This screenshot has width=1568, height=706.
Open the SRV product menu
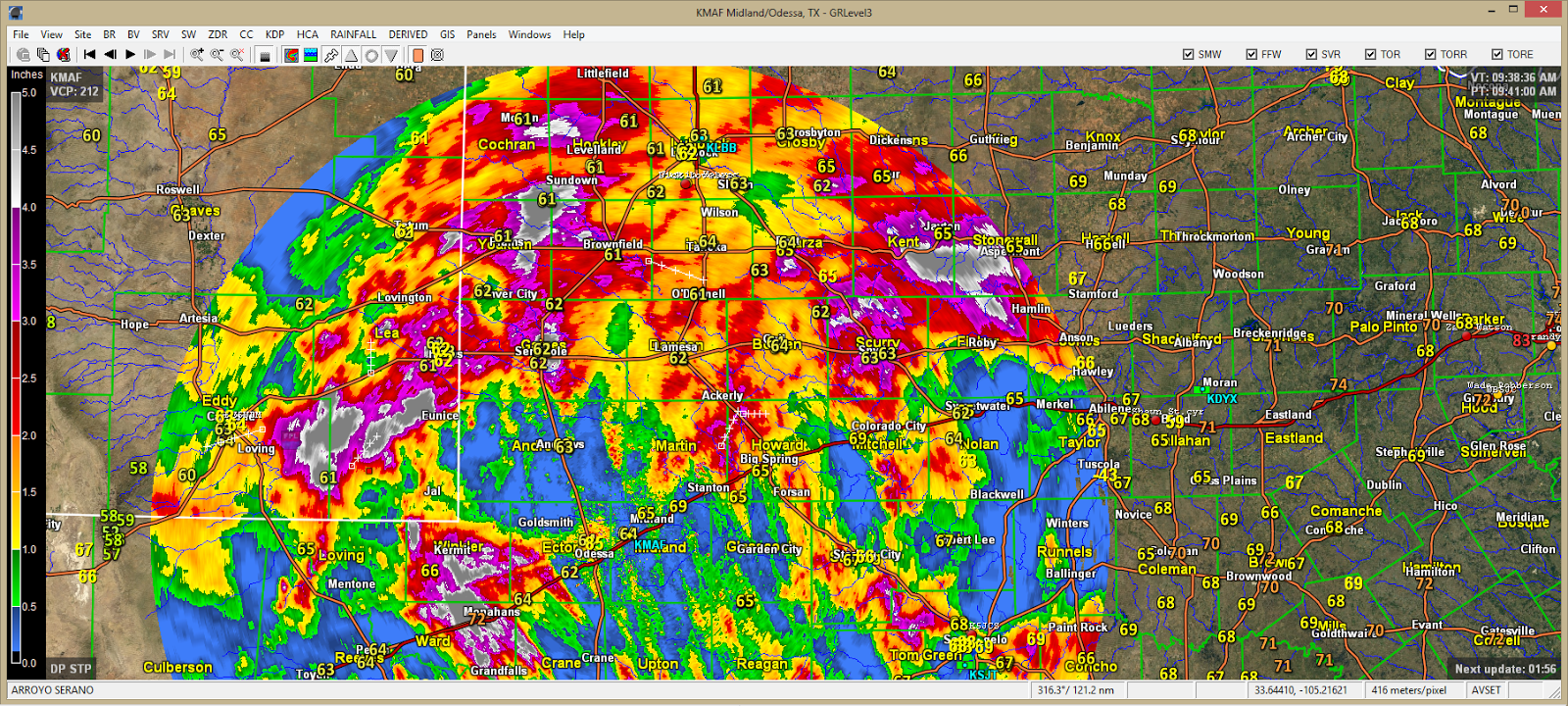tap(161, 34)
